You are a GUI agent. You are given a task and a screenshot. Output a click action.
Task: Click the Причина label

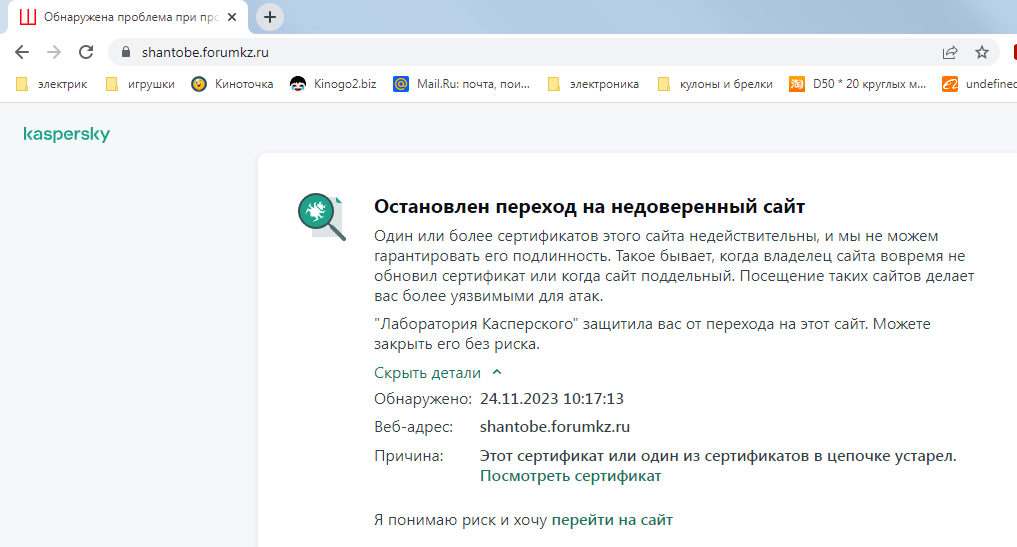click(409, 456)
